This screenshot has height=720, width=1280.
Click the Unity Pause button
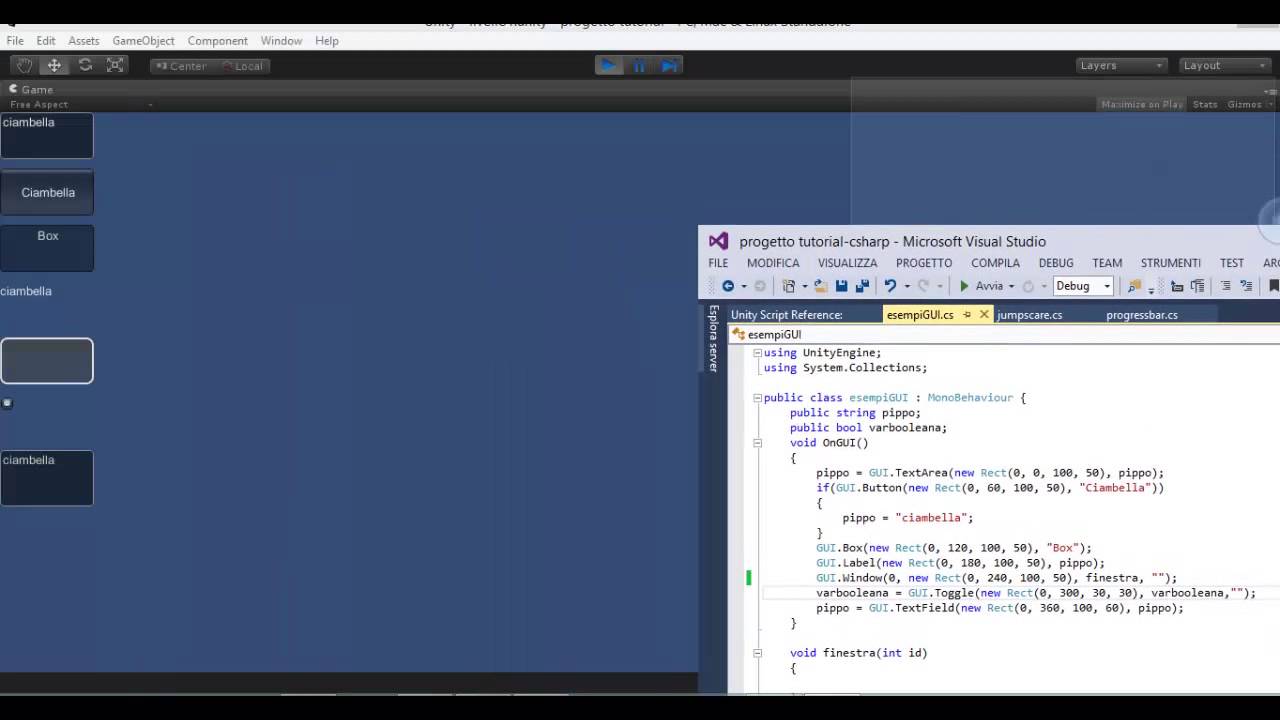coord(639,65)
